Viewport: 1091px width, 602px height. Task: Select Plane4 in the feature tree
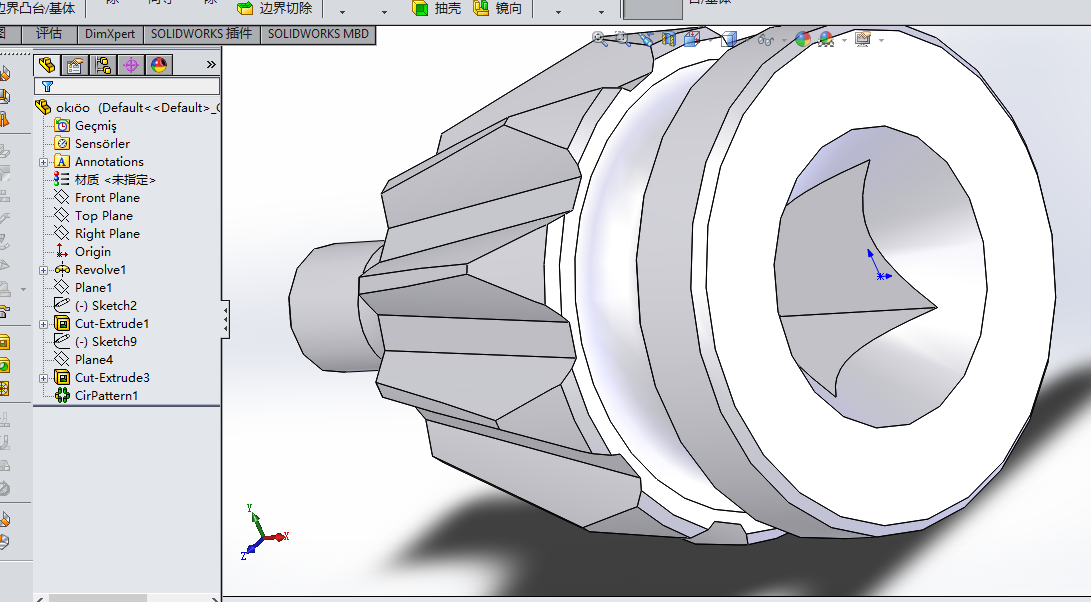84,360
